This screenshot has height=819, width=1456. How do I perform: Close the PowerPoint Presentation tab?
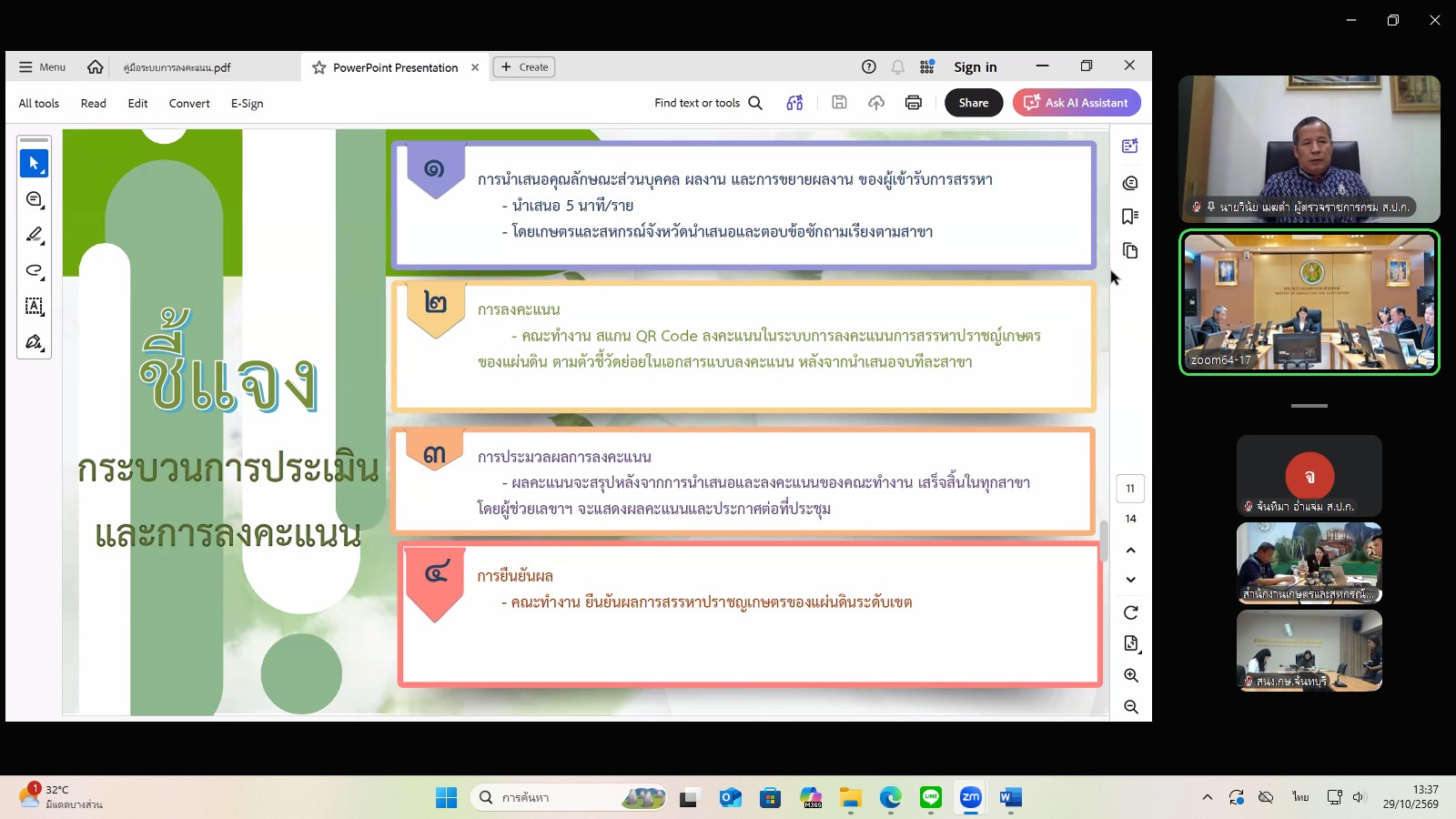(x=475, y=67)
